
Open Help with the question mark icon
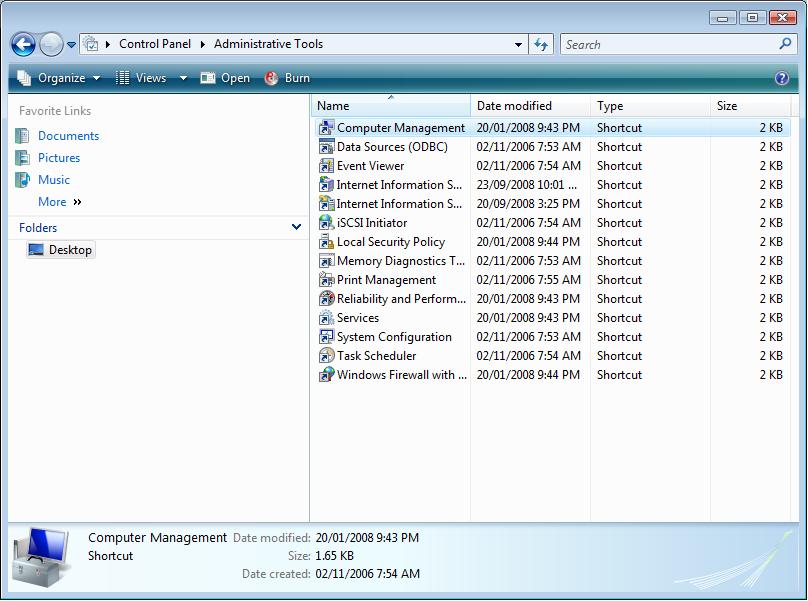coord(782,78)
